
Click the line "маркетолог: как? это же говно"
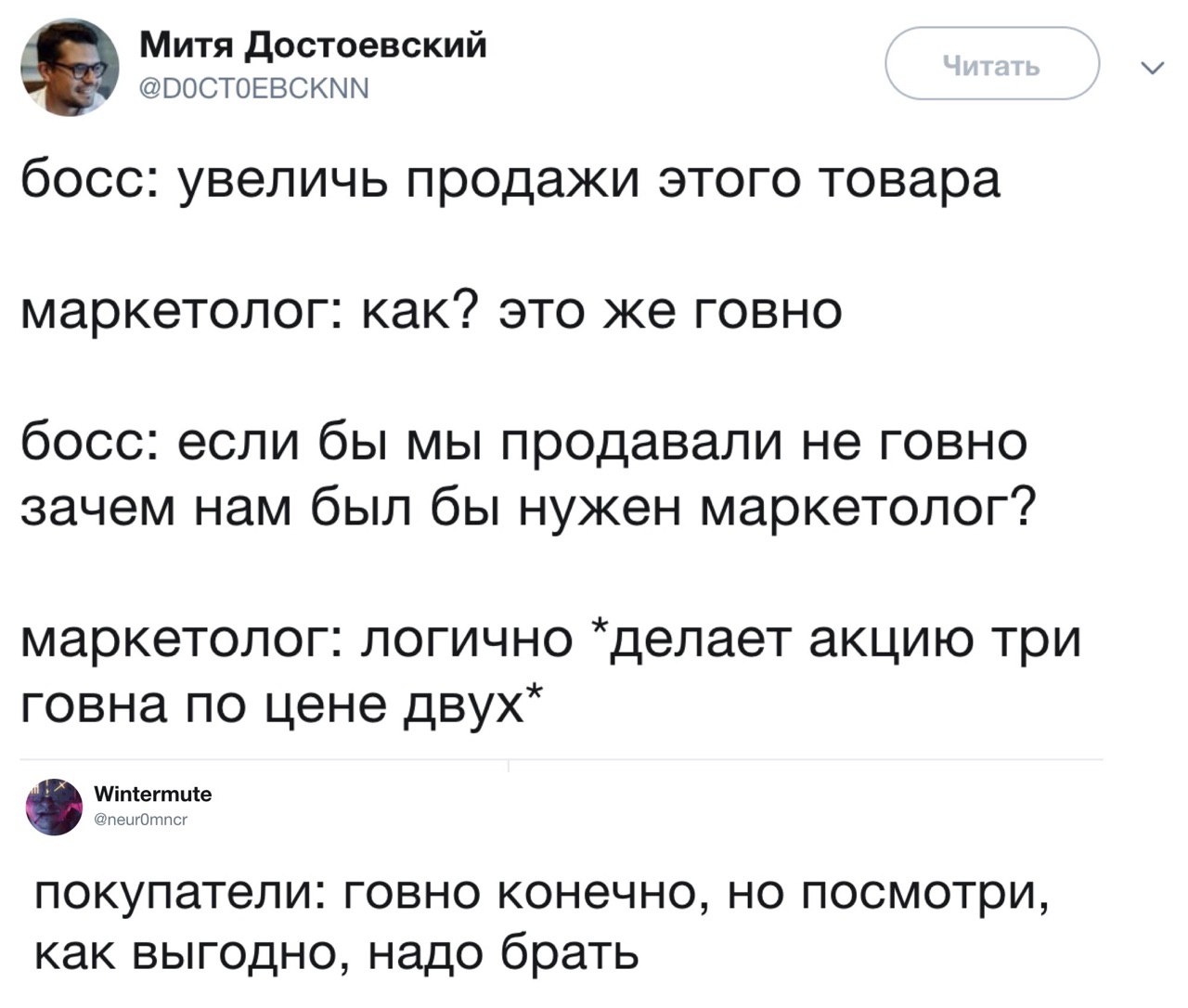432,311
